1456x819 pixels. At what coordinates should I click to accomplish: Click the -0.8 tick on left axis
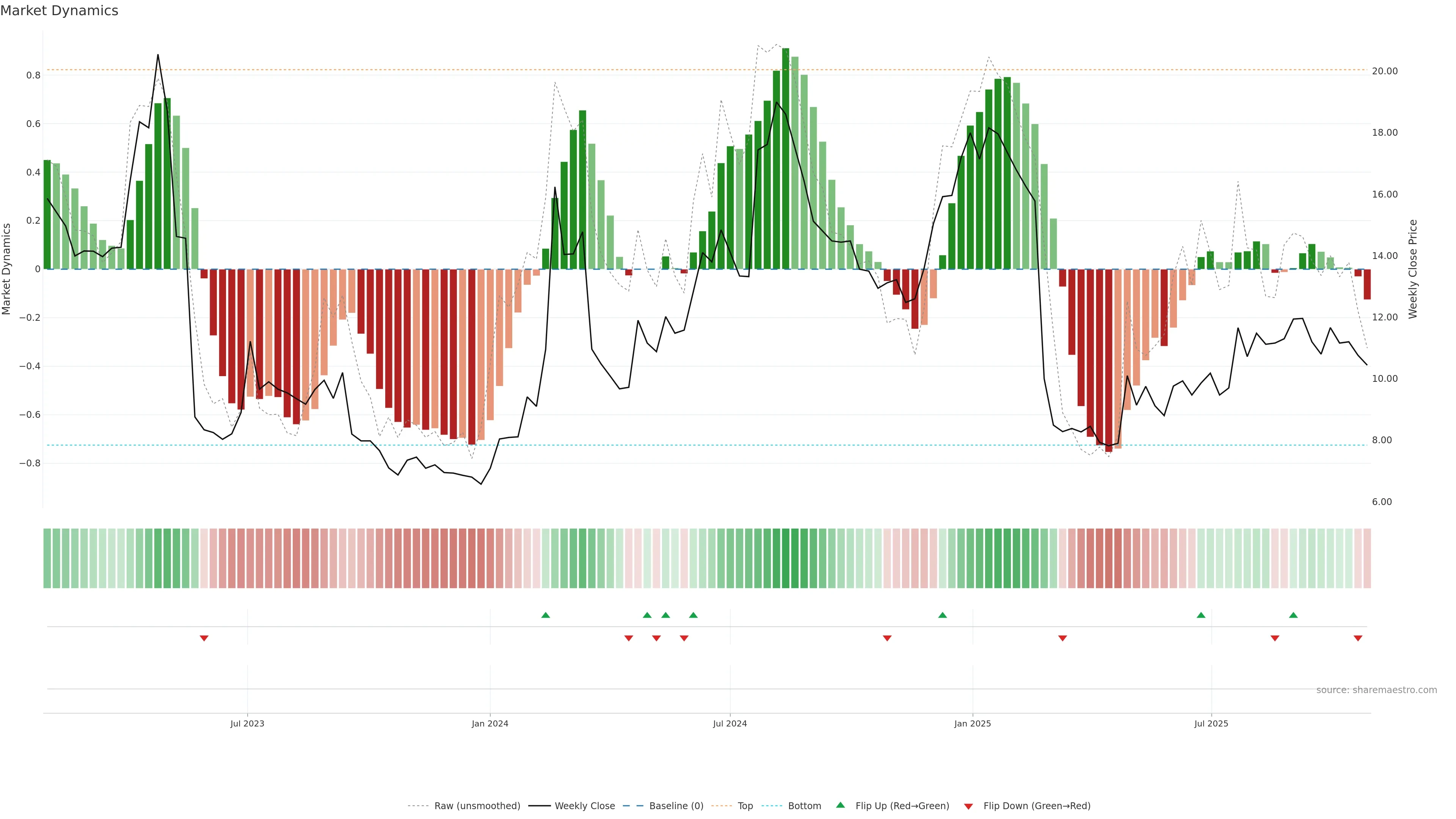point(30,463)
